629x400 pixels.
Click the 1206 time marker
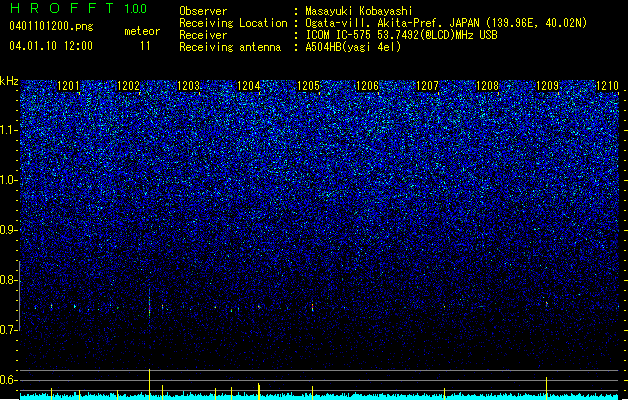[367, 86]
